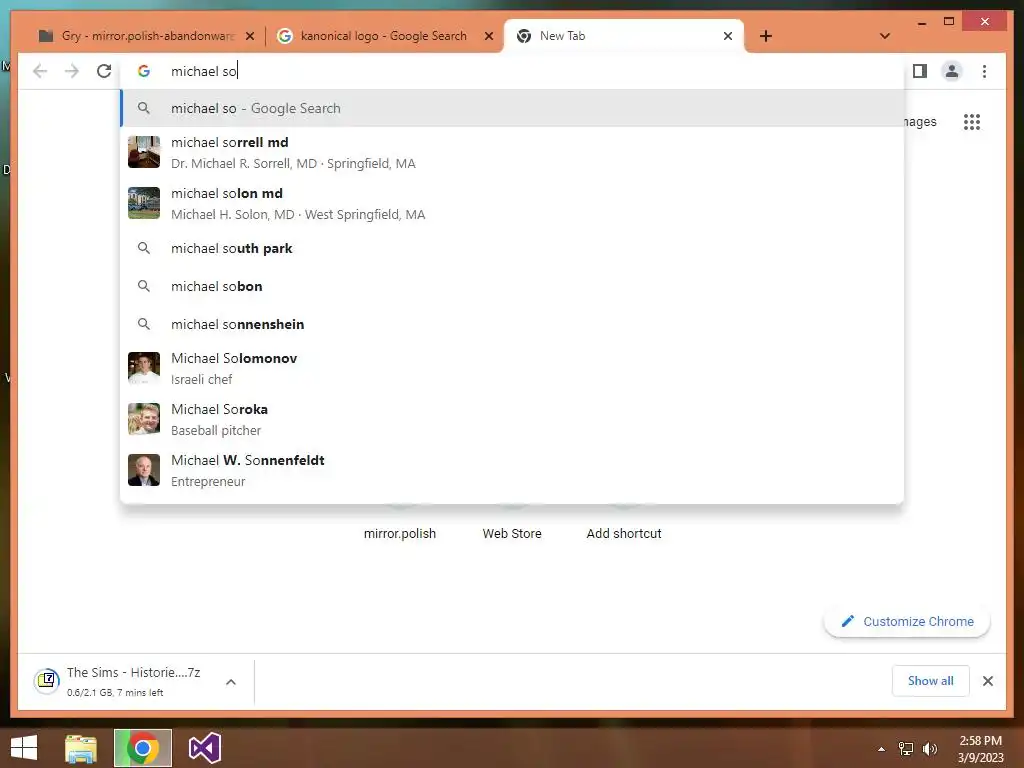
Task: Click search icon beside michael south park
Action: click(144, 248)
